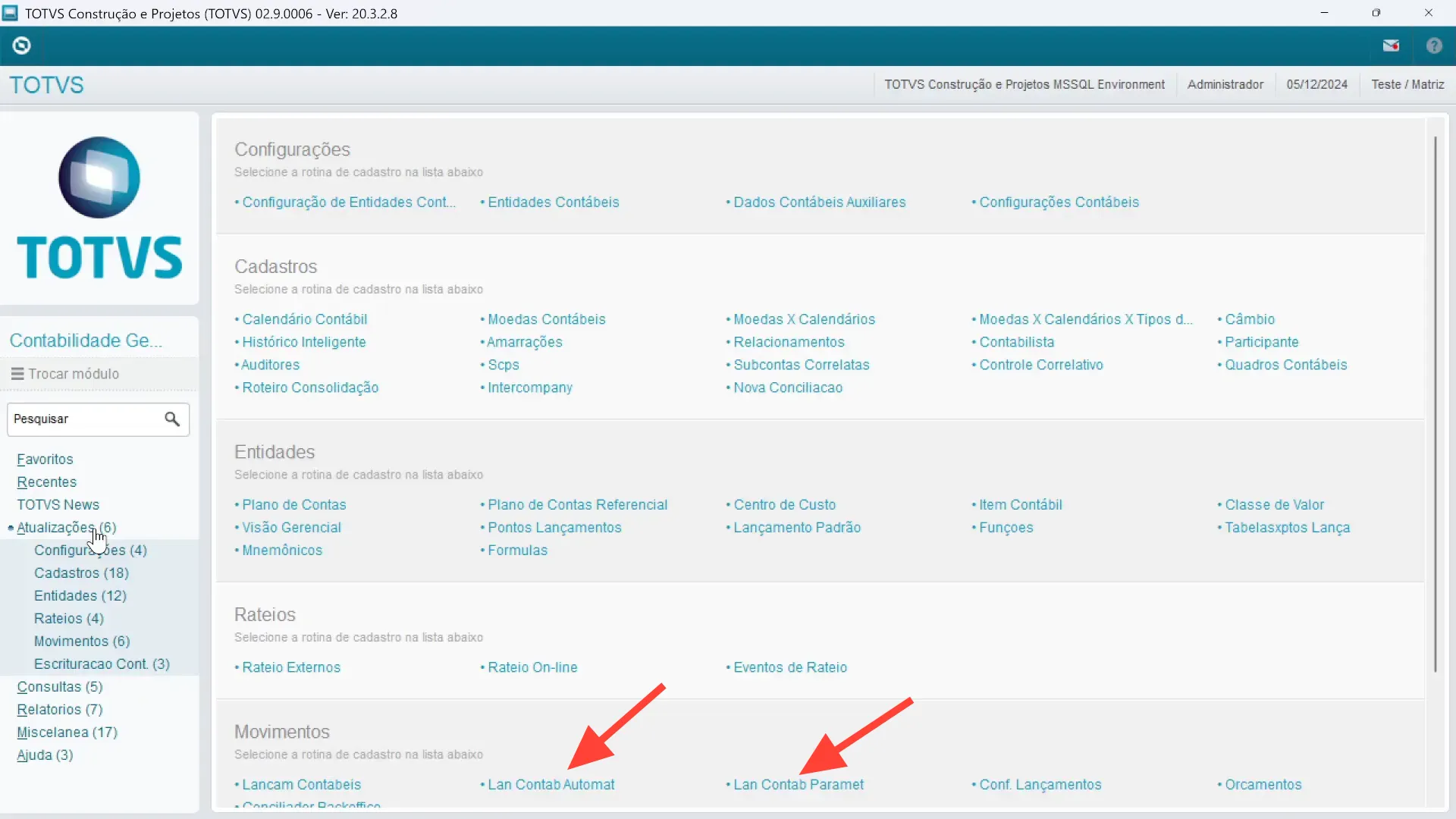
Task: Open the Moedas Contábeis routine
Action: (547, 318)
